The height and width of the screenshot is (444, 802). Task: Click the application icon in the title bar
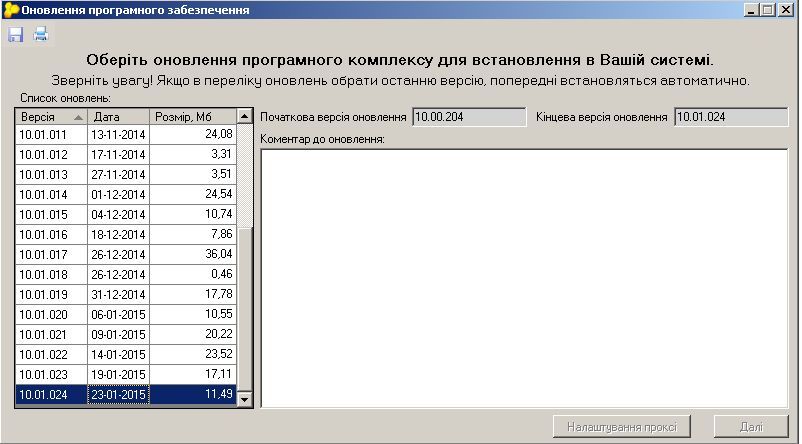(x=11, y=10)
